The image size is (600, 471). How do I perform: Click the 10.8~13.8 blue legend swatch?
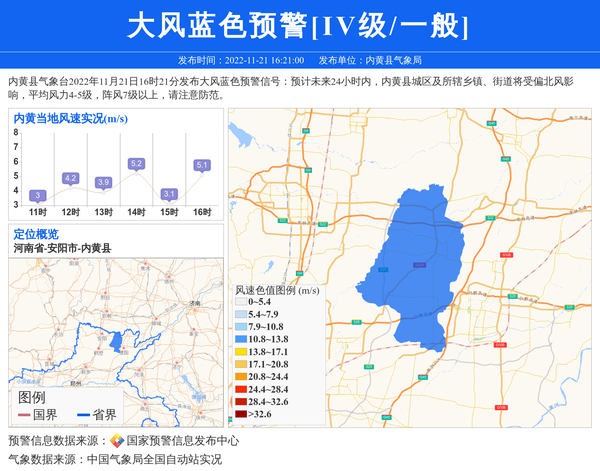pos(241,340)
